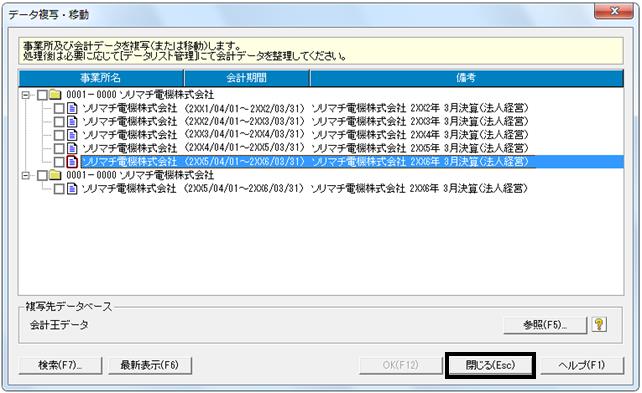This screenshot has height=393, width=642.
Task: Check the 2XX2/04/01~2XX3/03/31 data checkbox
Action: point(59,122)
